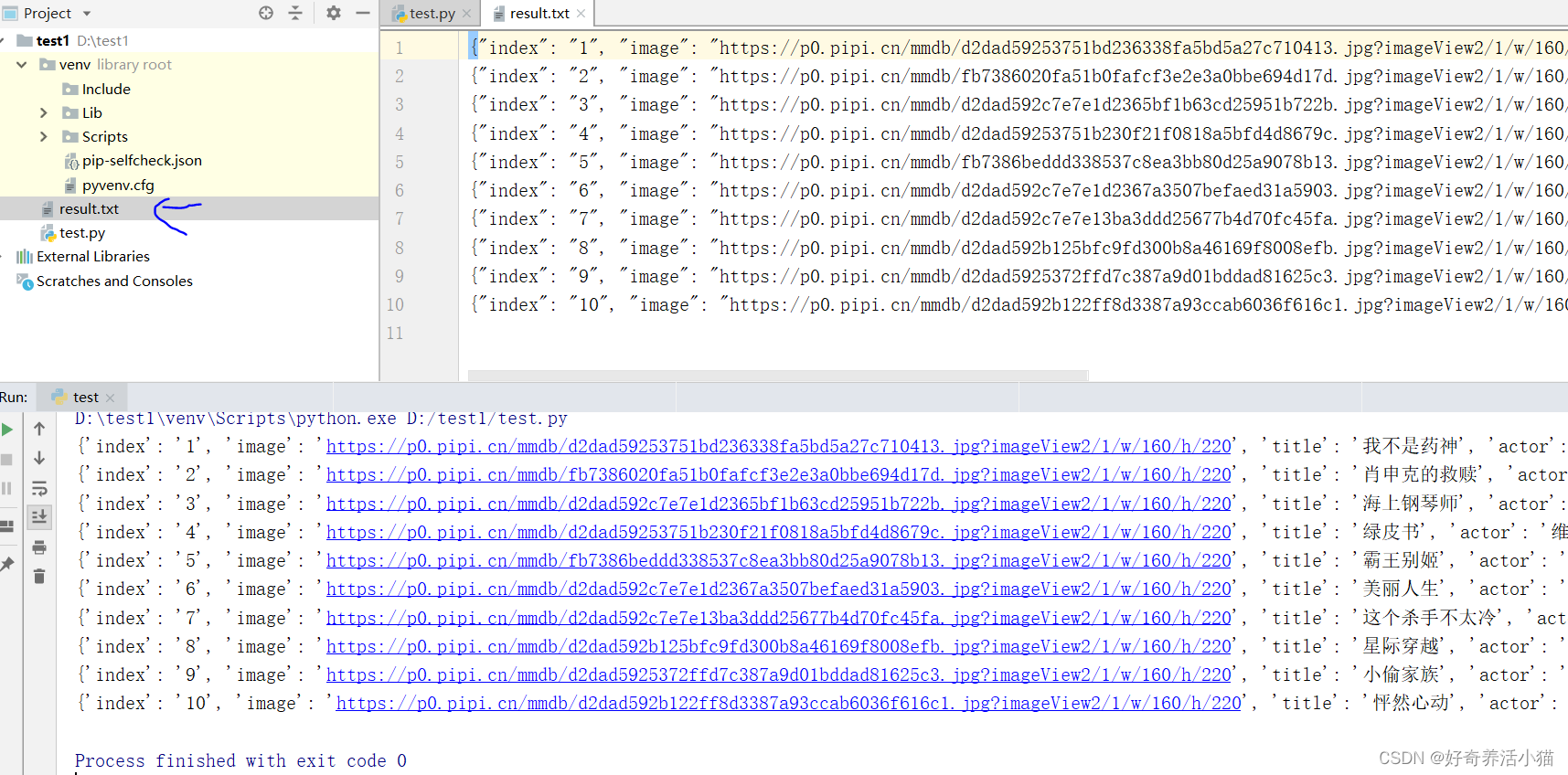1568x775 pixels.
Task: Select result.txt in project tree
Action: pos(80,208)
